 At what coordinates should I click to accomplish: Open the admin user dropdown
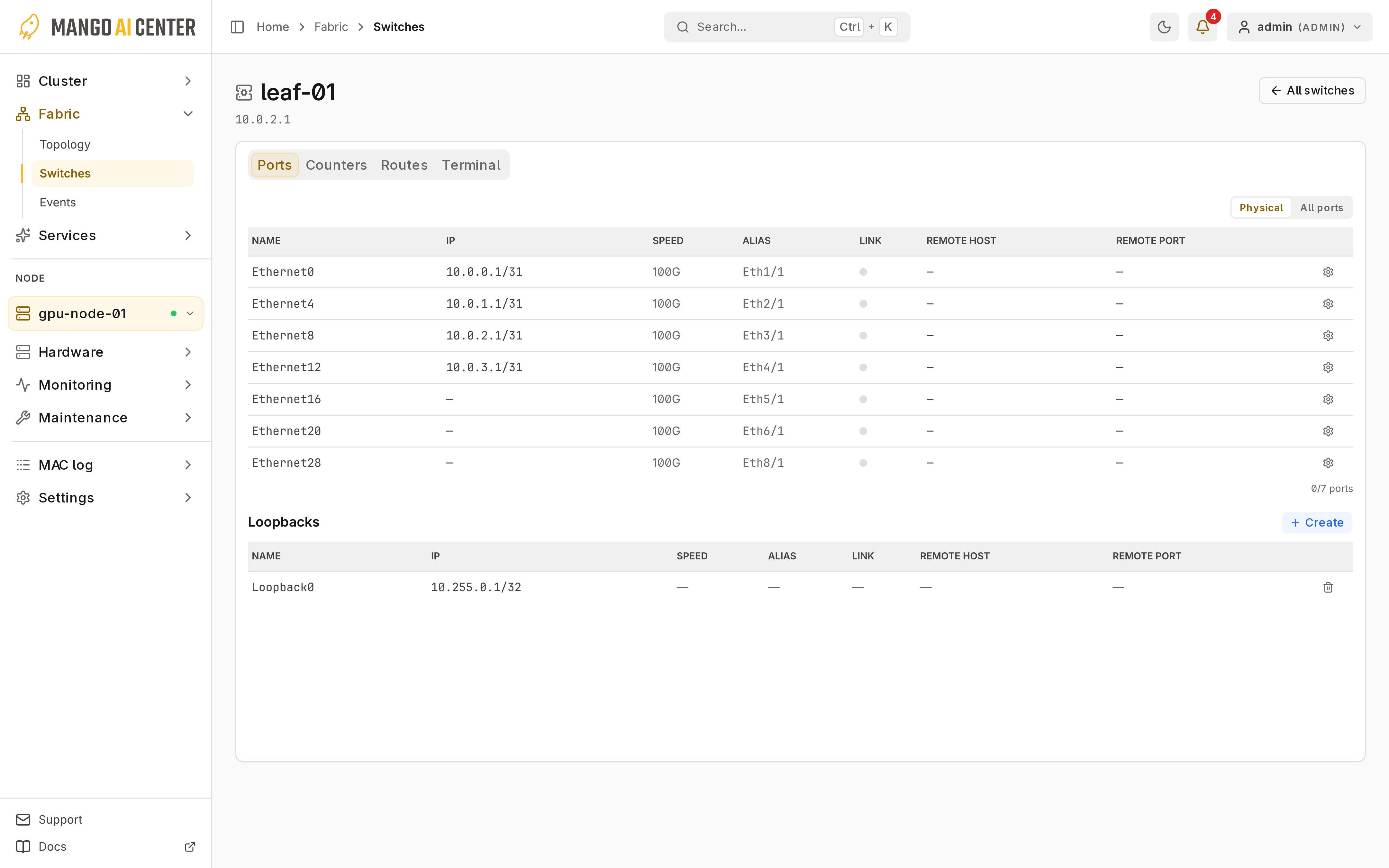pos(1300,27)
